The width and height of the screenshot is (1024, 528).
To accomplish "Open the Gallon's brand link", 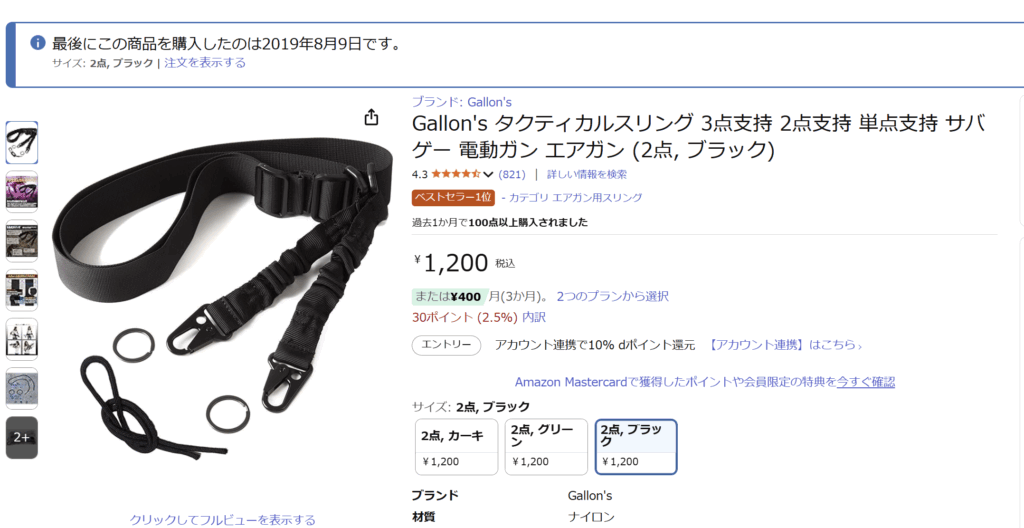I will 461,102.
